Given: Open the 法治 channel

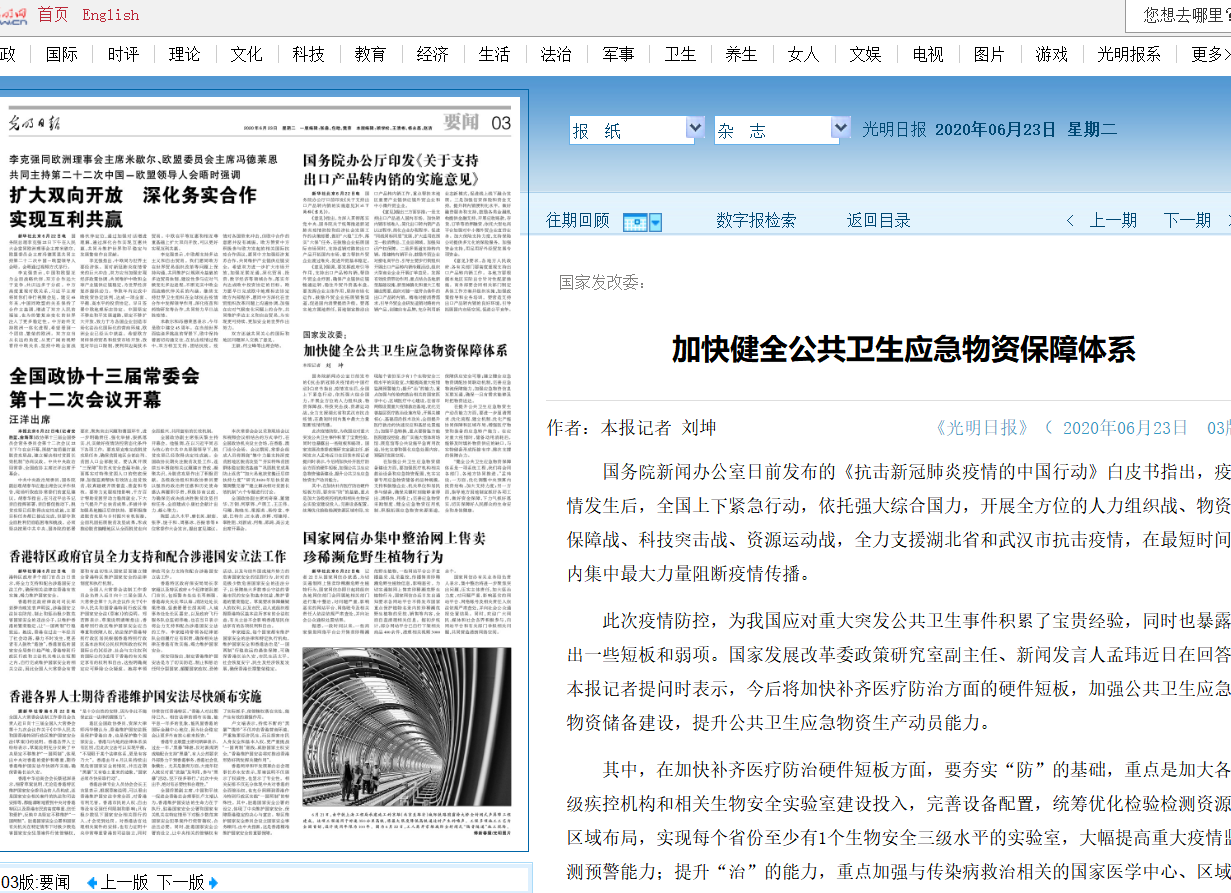Looking at the screenshot, I should click(556, 54).
